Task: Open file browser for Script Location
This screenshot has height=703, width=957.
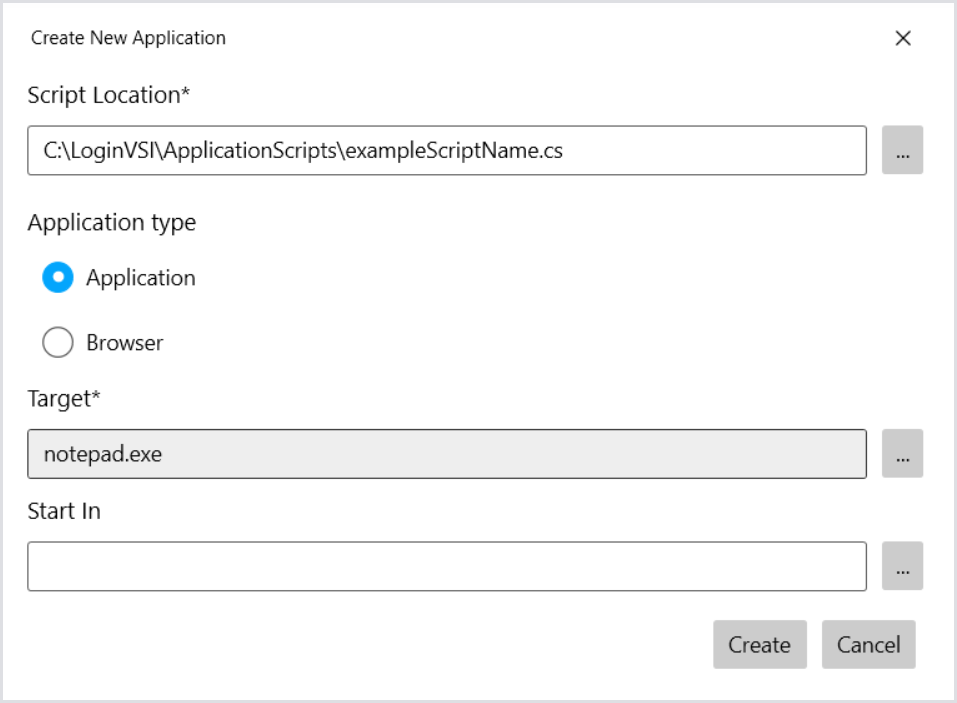Action: tap(902, 151)
